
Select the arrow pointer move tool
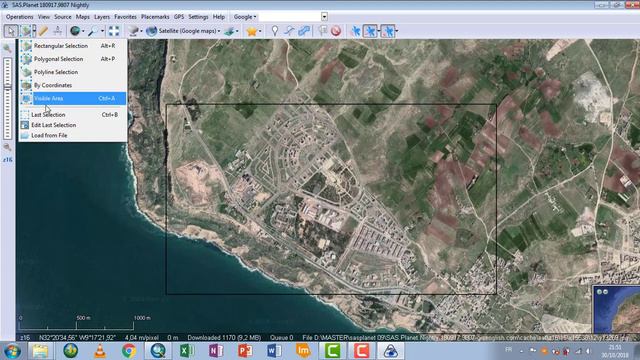[11, 31]
